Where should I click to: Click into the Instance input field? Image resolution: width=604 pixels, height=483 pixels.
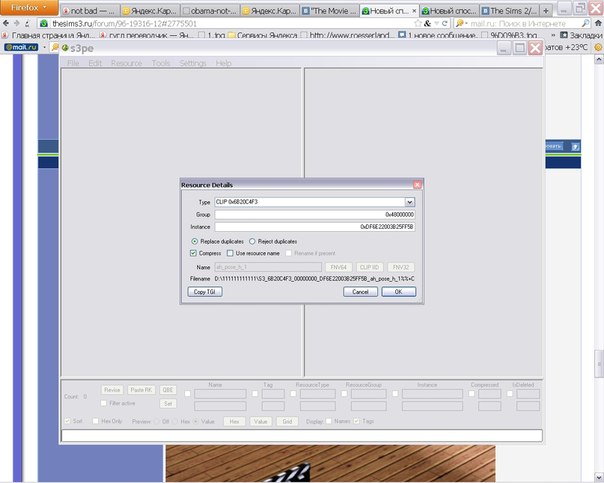(314, 227)
